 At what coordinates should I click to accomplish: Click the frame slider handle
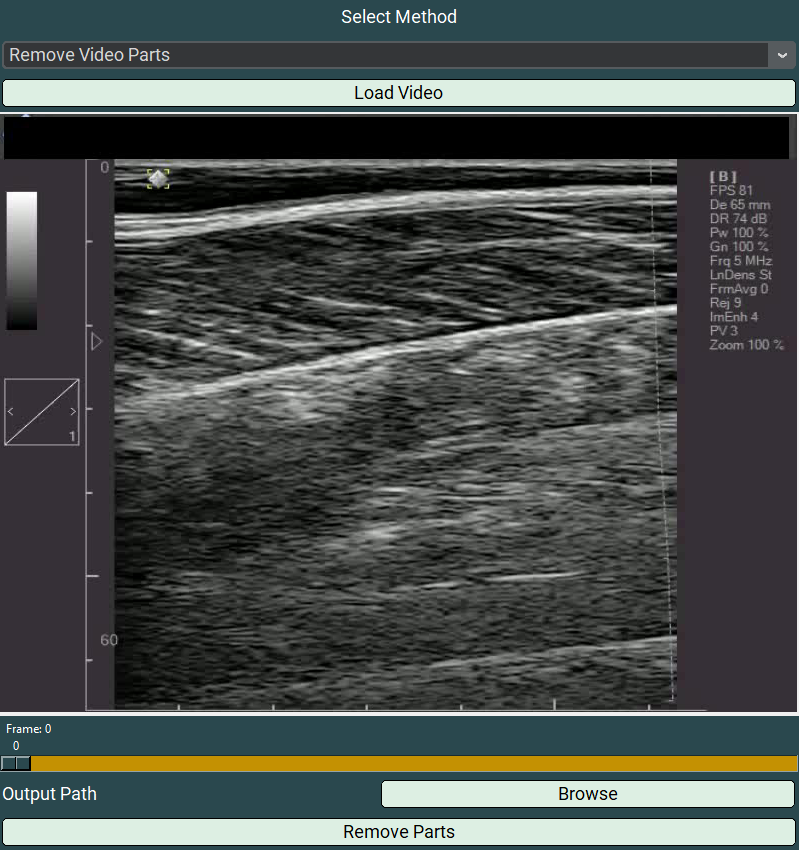(x=15, y=763)
